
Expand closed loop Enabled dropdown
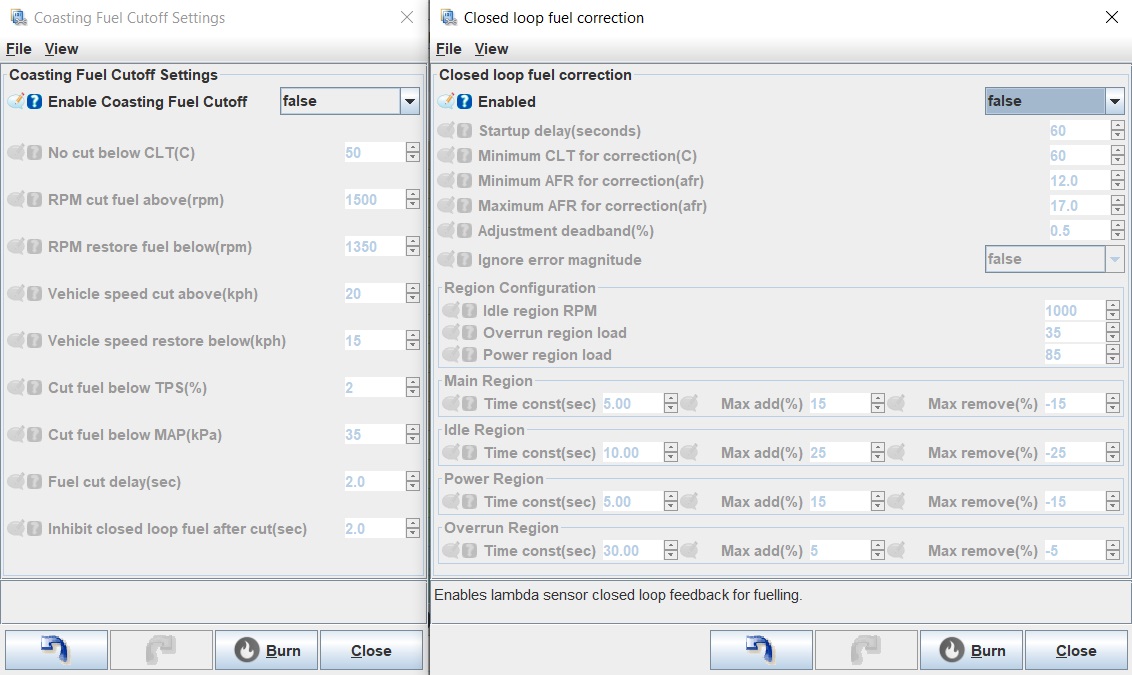coord(1114,101)
